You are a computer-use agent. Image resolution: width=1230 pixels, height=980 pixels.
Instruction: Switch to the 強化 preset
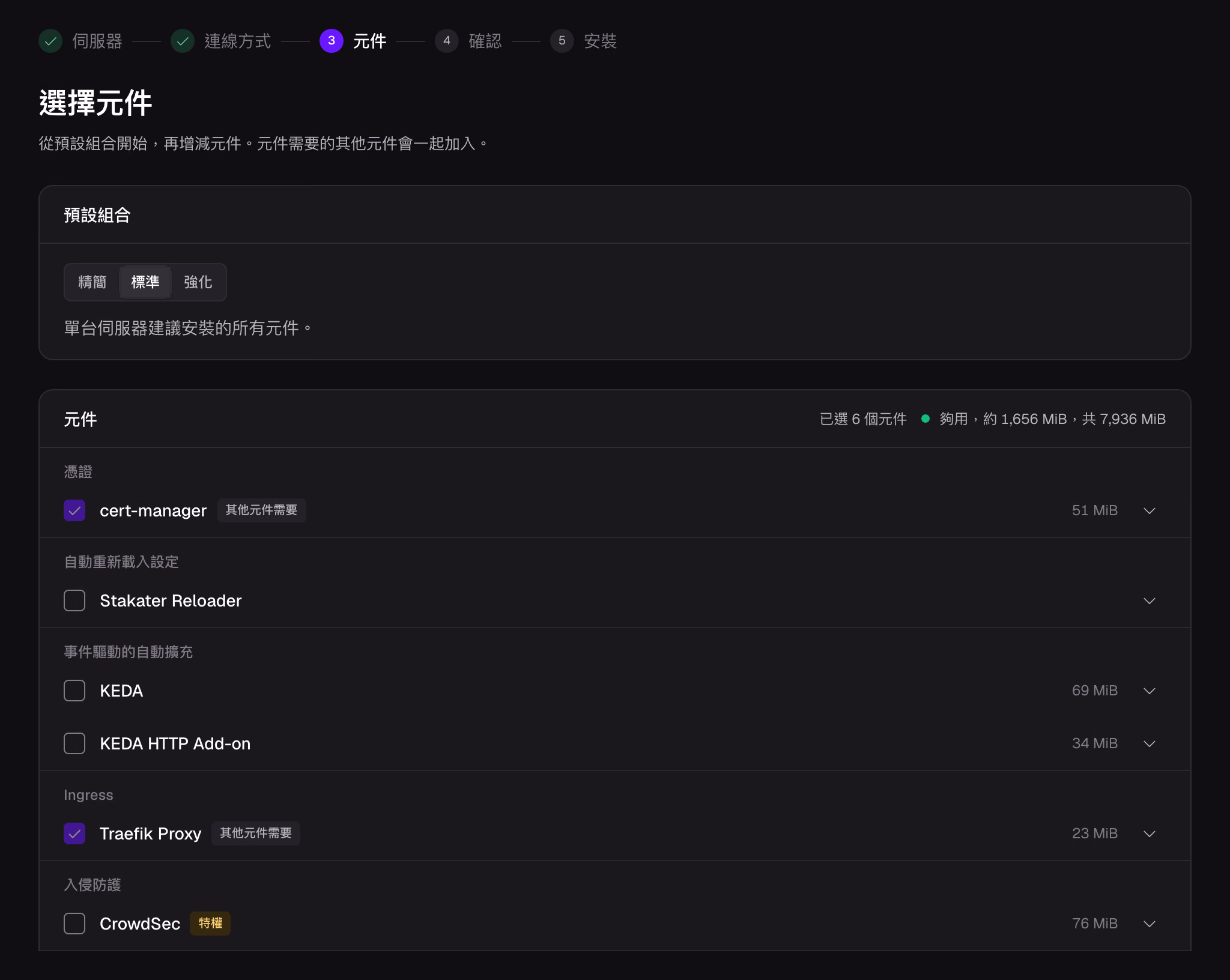pos(198,282)
